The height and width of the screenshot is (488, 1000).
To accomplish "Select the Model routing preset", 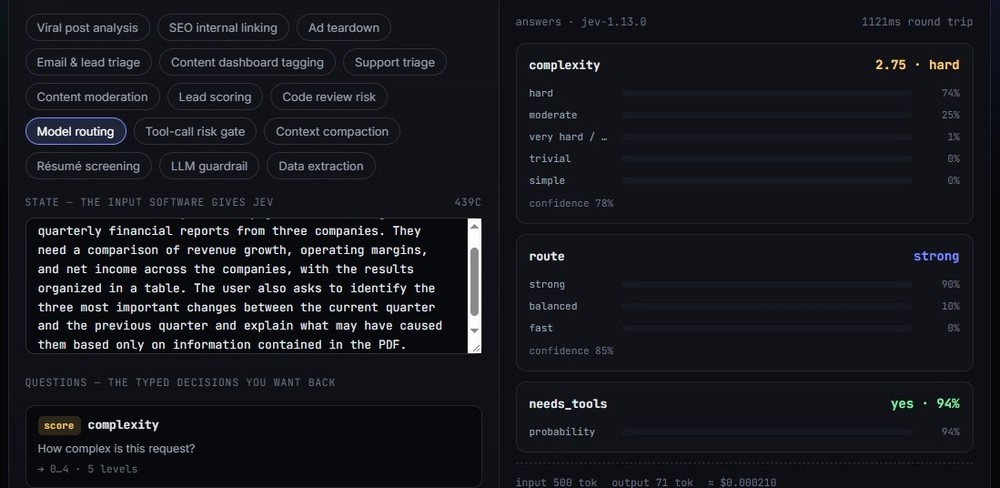I will pos(75,131).
